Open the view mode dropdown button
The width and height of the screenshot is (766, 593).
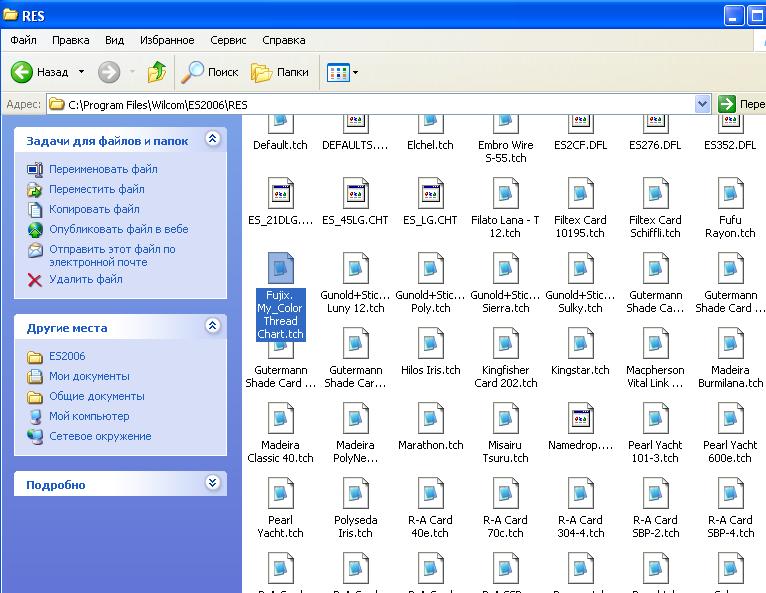click(x=342, y=72)
